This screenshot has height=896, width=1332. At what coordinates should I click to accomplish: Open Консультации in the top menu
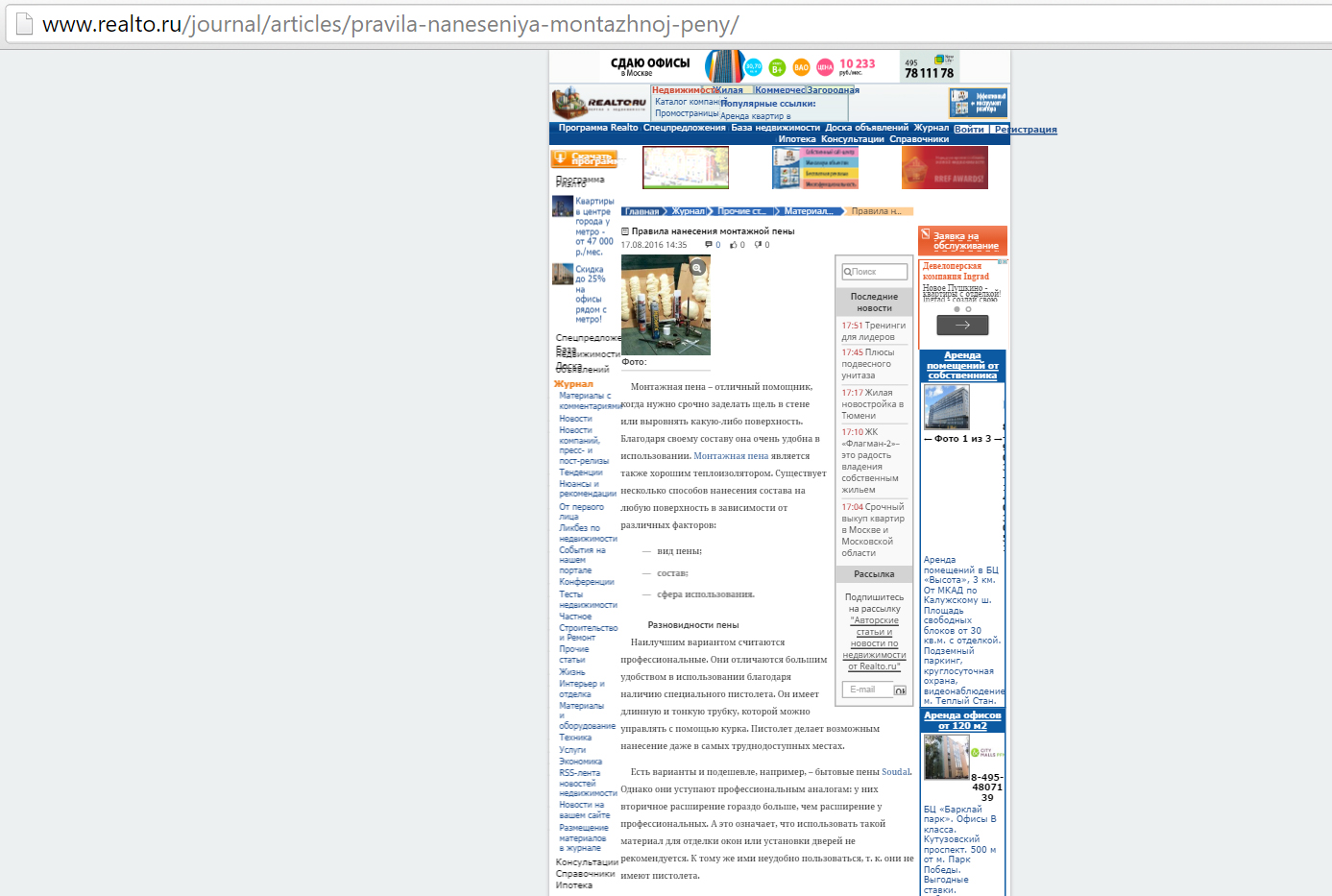coord(853,139)
